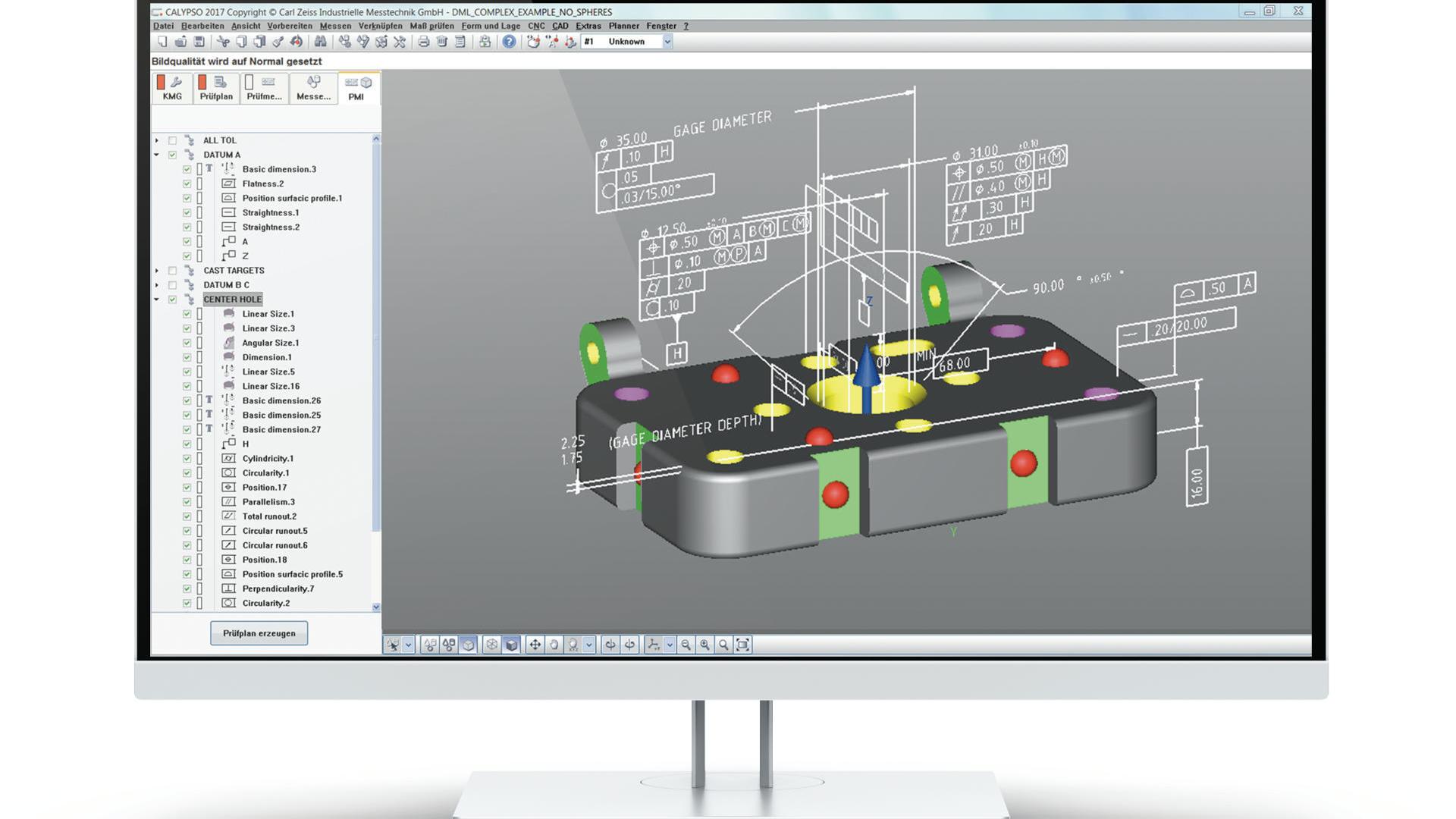Uncheck the Total runout.2 checkbox
Viewport: 1456px width, 819px height.
pos(187,516)
